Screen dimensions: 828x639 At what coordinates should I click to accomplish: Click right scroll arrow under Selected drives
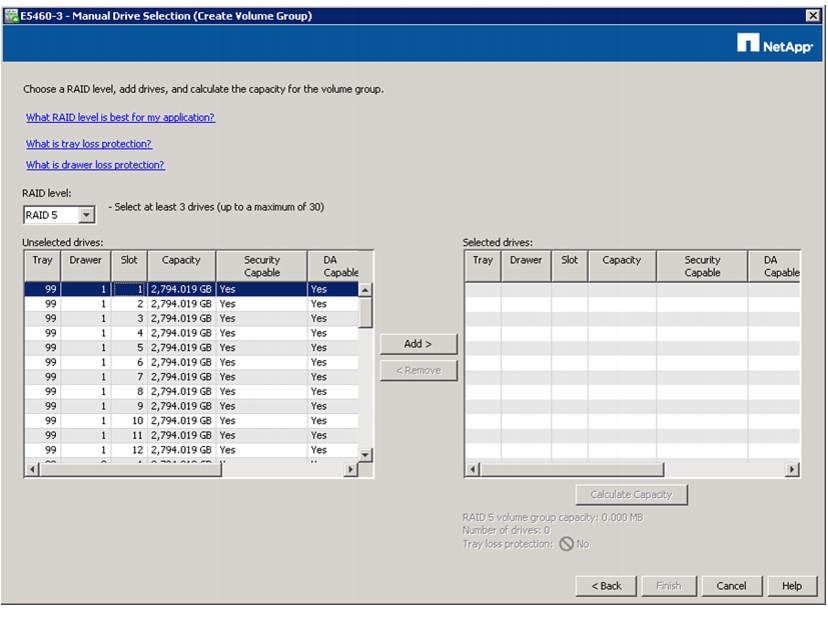pos(792,469)
